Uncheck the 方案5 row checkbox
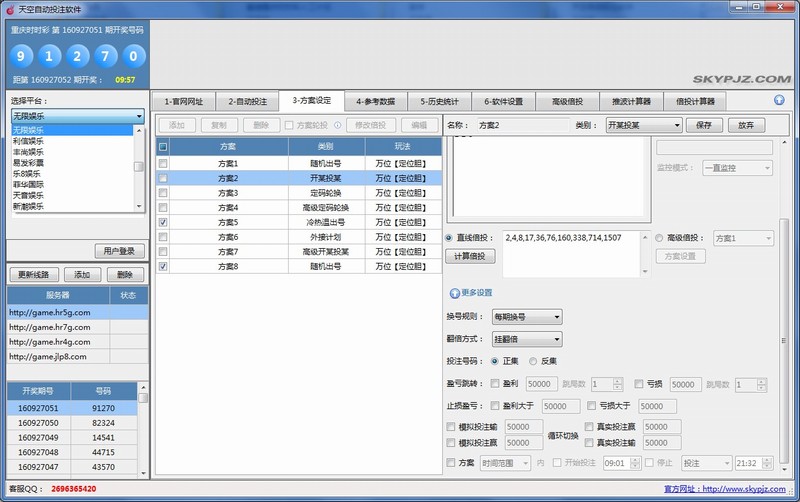The image size is (800, 502). [x=163, y=222]
